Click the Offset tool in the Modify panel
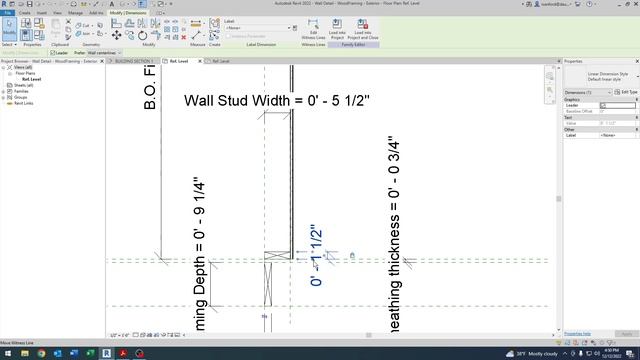The image size is (640, 360). [129, 23]
